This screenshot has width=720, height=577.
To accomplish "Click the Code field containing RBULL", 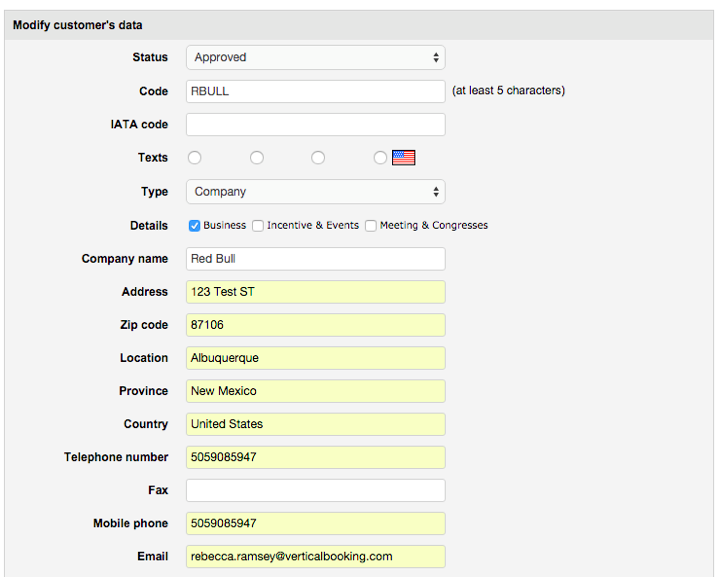I will click(x=315, y=91).
